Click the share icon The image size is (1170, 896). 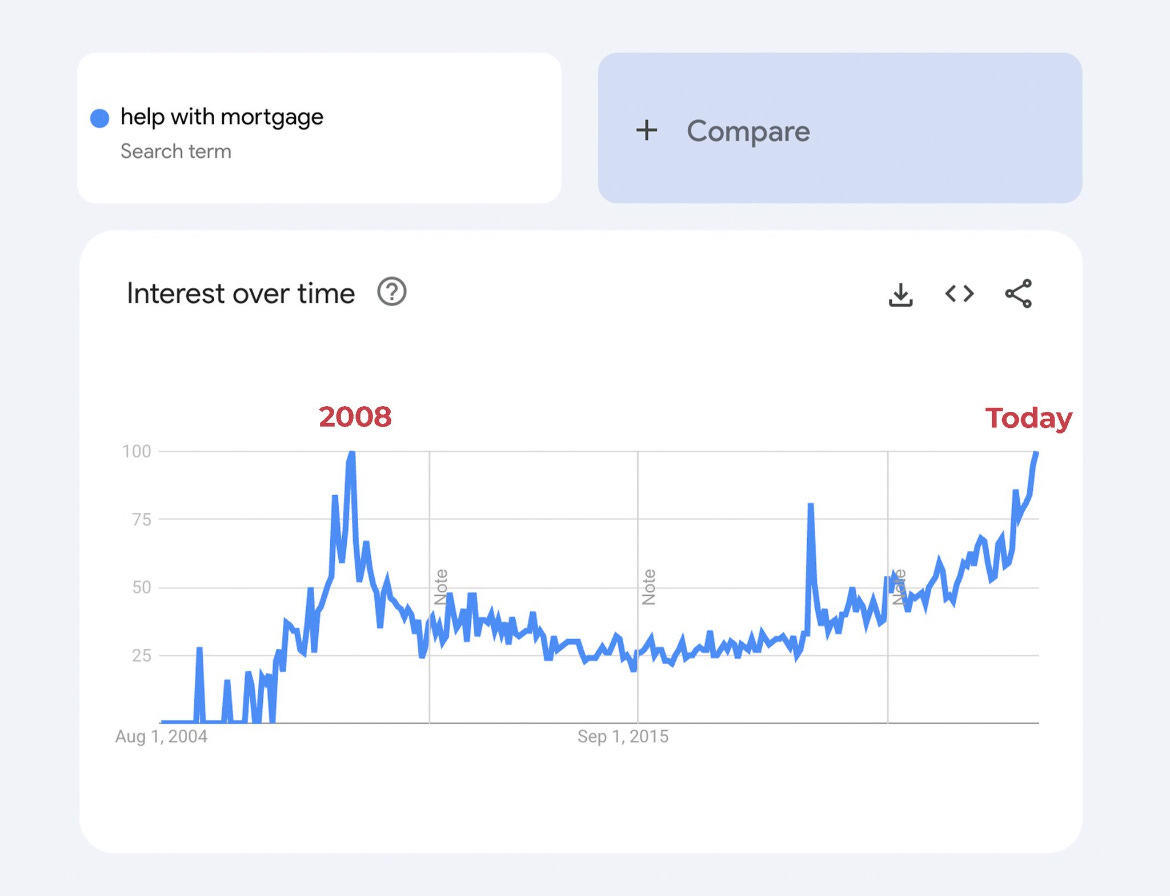pyautogui.click(x=1018, y=294)
